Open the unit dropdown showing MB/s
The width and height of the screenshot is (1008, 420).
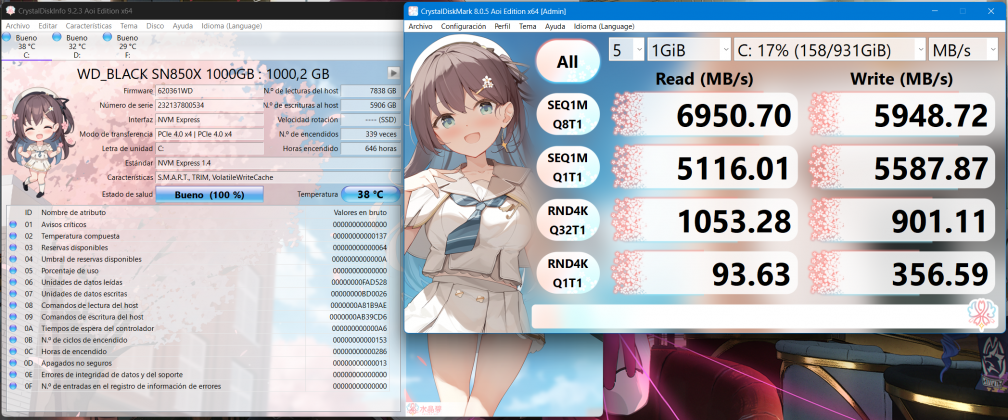coord(962,50)
